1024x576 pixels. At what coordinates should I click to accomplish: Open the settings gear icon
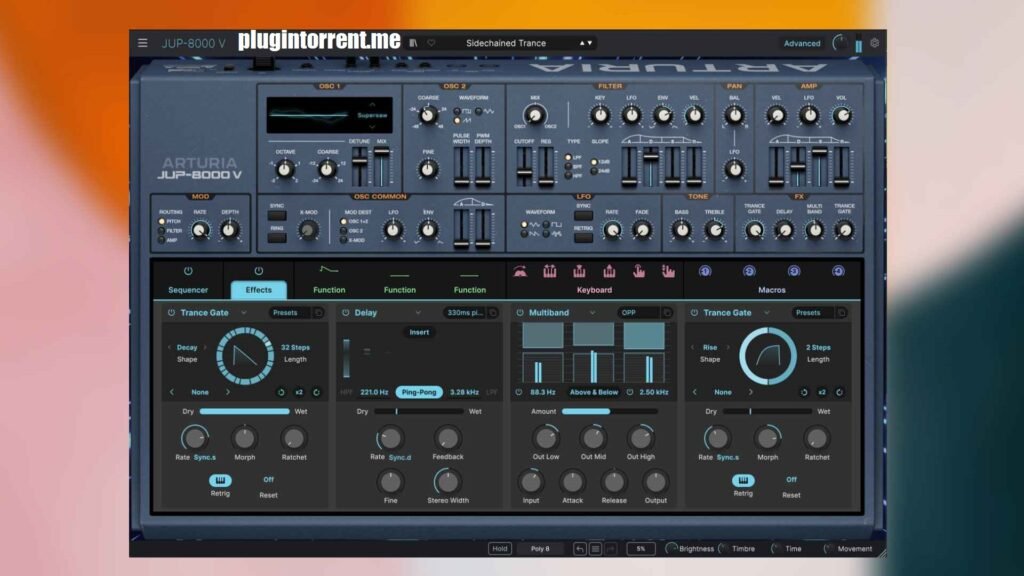(x=874, y=43)
